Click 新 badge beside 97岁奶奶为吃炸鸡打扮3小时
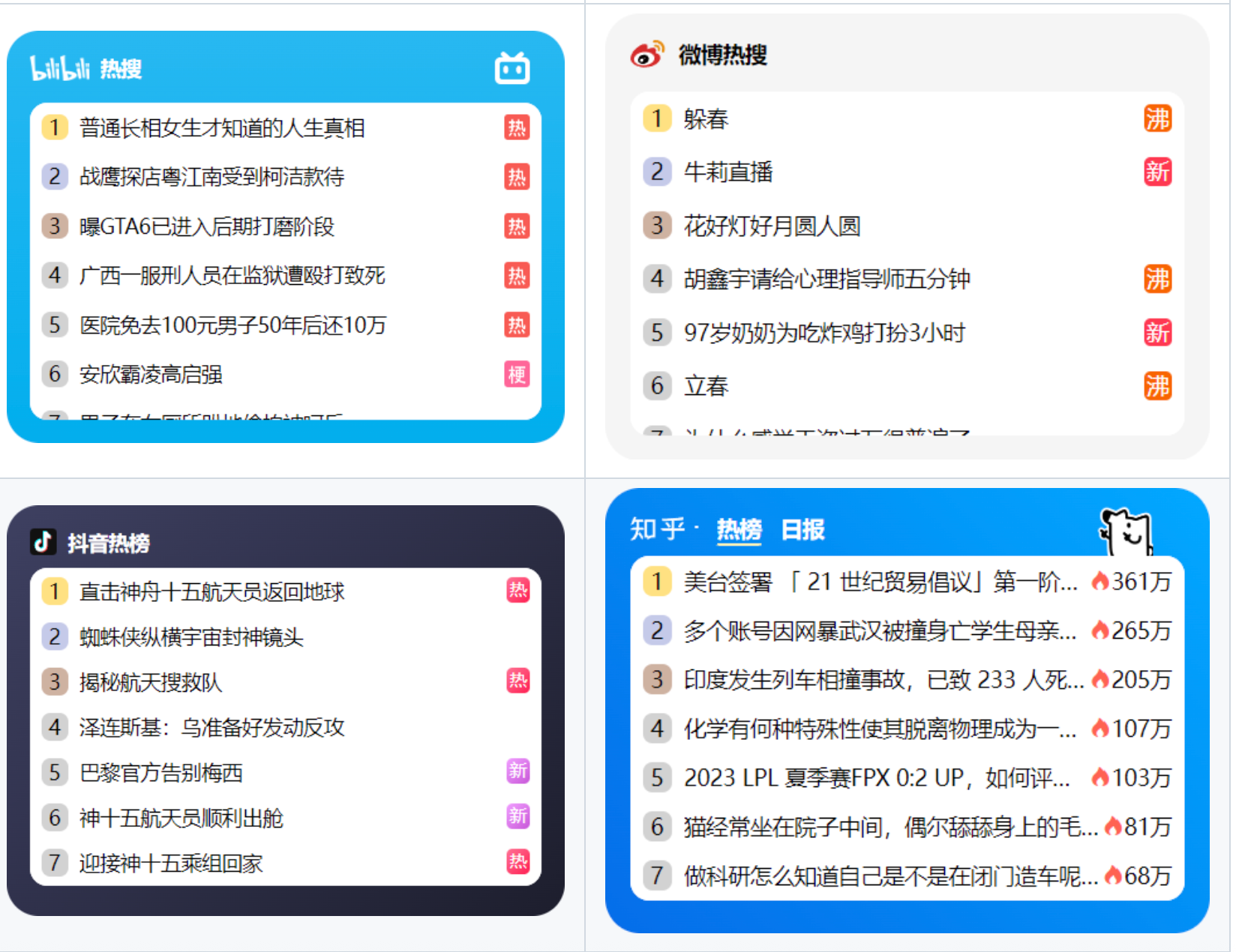Screen dimensions: 1236x952 tap(1157, 332)
